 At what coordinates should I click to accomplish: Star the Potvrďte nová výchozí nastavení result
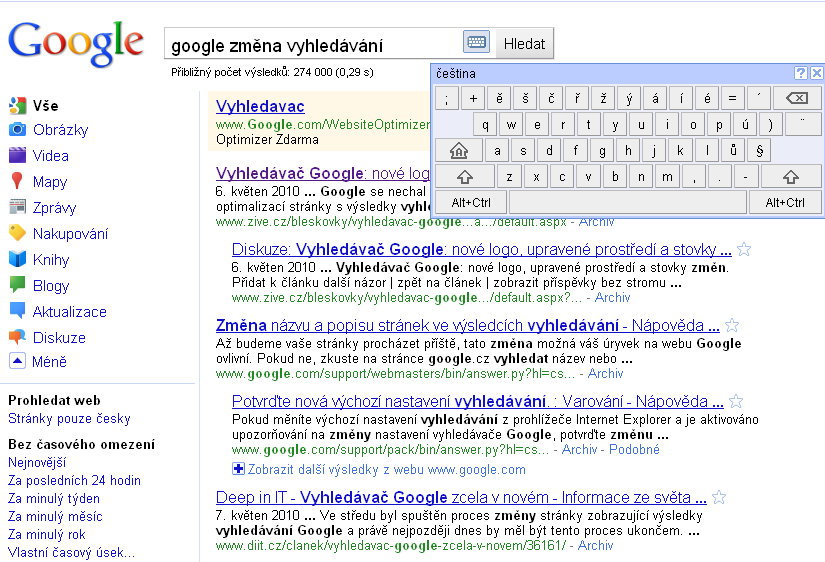[736, 402]
